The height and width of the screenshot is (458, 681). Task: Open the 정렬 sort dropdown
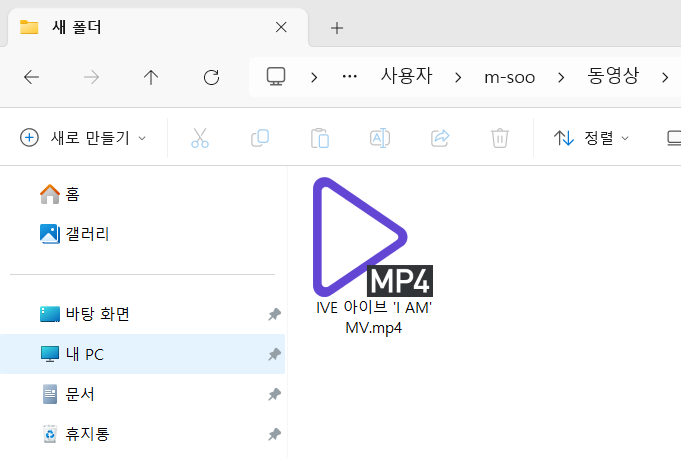(x=592, y=138)
